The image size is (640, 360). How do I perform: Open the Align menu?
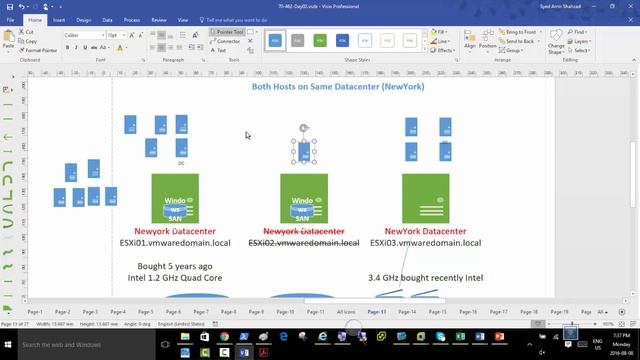(x=470, y=42)
